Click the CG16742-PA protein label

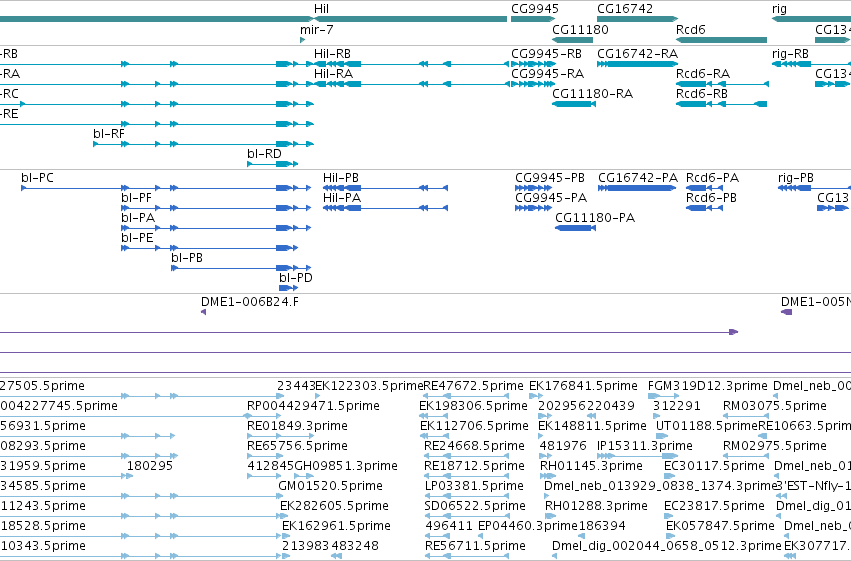pyautogui.click(x=638, y=178)
